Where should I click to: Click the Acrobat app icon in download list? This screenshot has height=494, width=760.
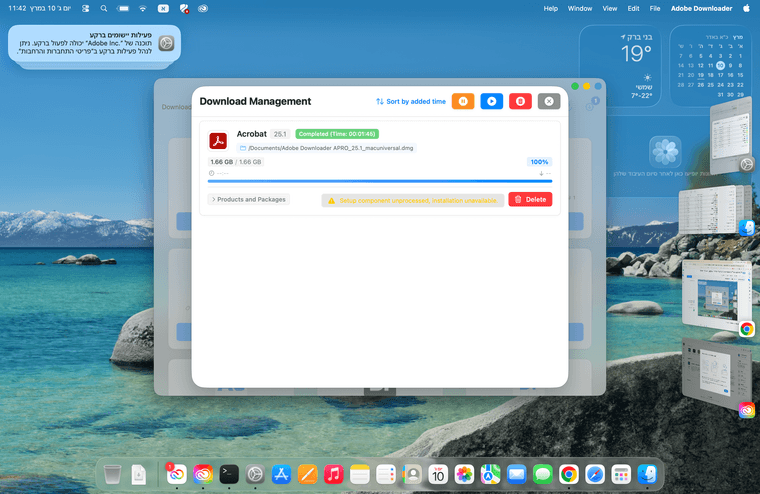point(218,141)
